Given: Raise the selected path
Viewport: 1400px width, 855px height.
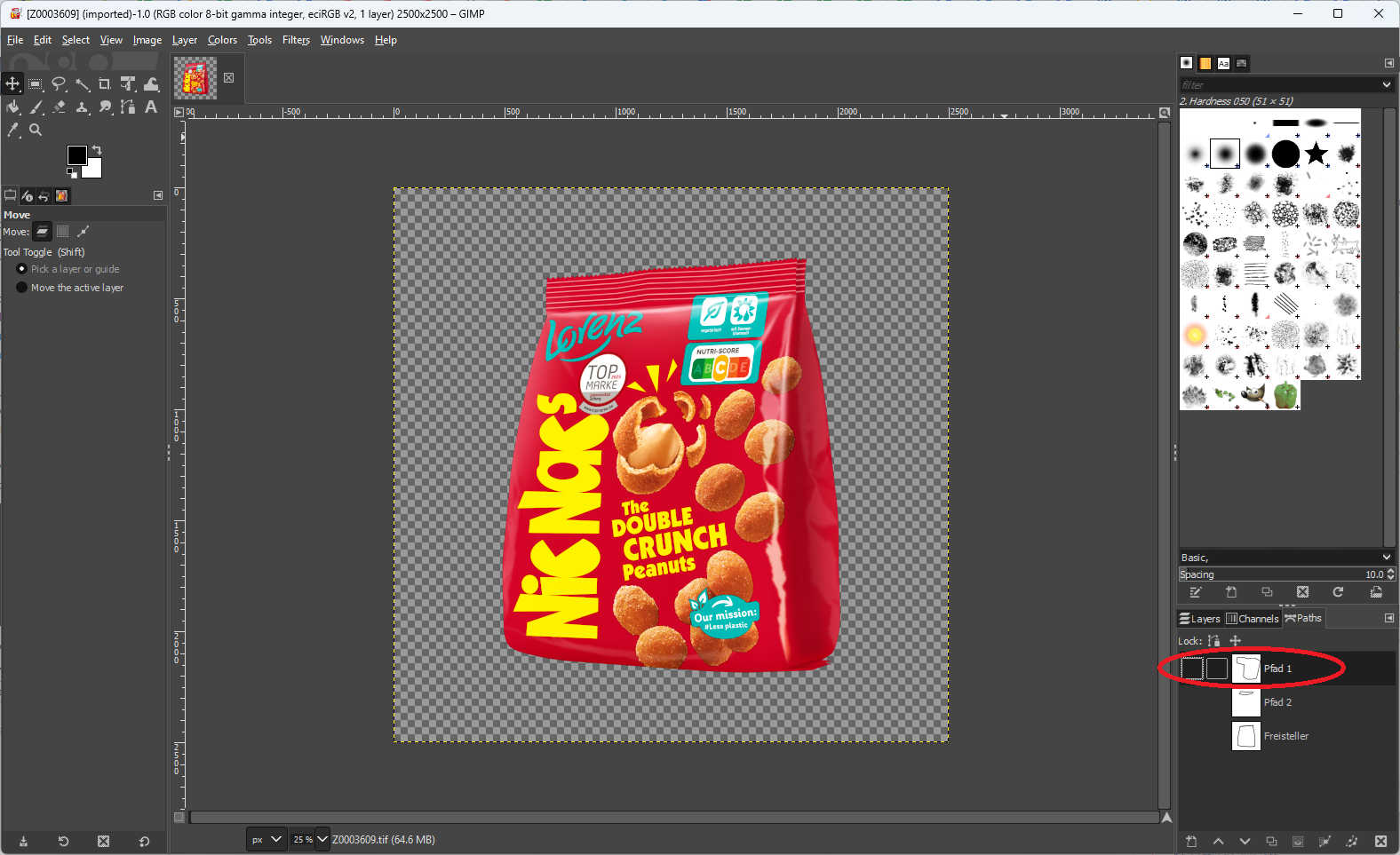Looking at the screenshot, I should coord(1218,842).
